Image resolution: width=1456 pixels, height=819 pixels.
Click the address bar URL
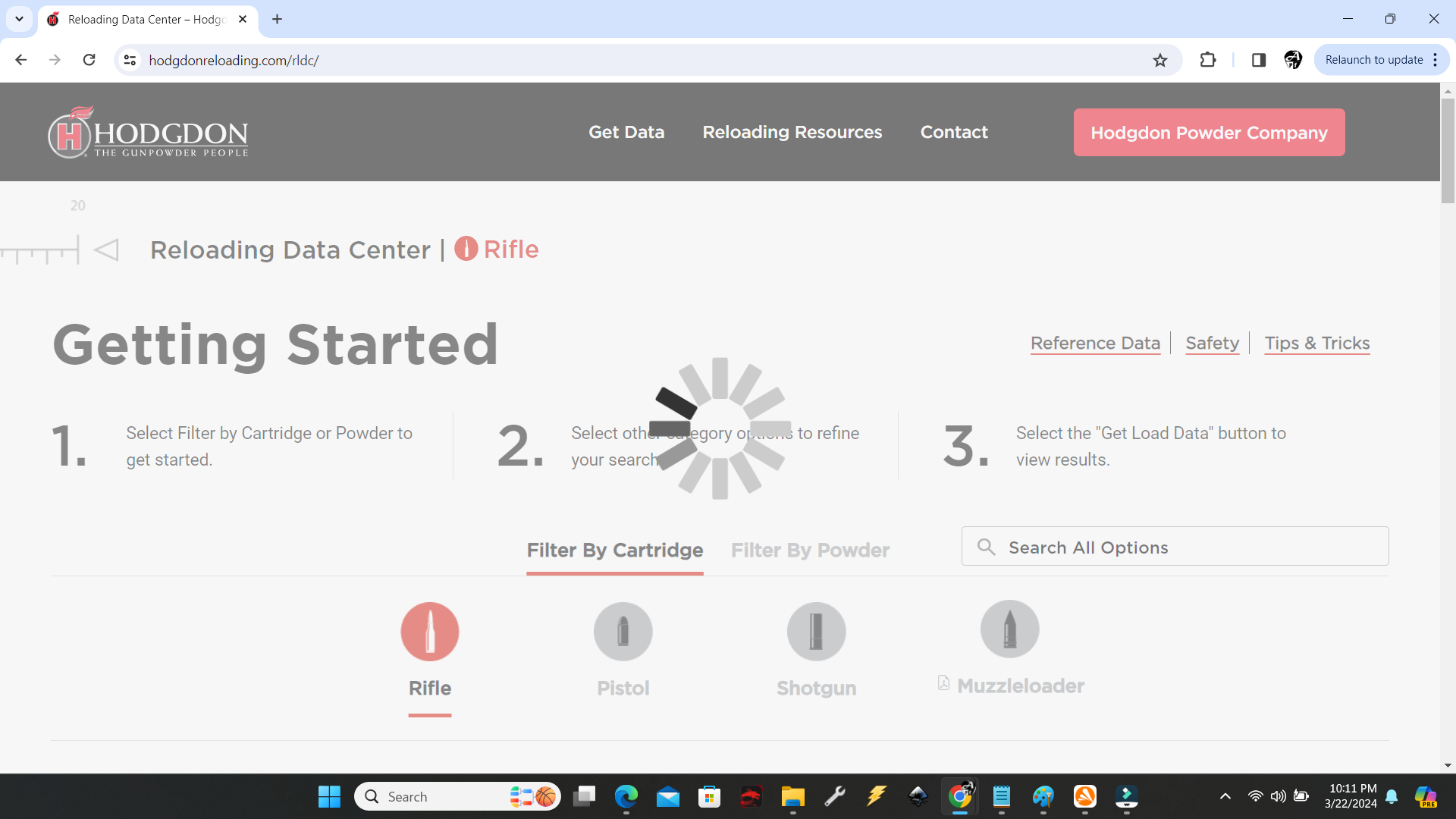point(234,60)
